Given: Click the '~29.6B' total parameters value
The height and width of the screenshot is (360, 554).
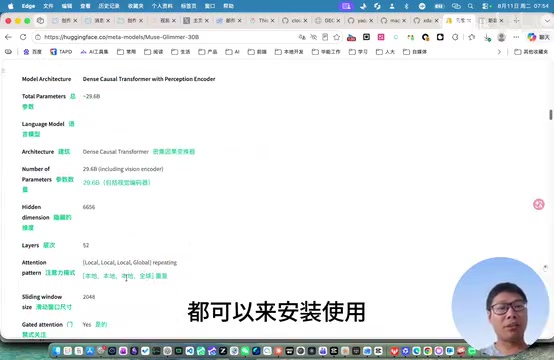Looking at the screenshot, I should [92, 96].
